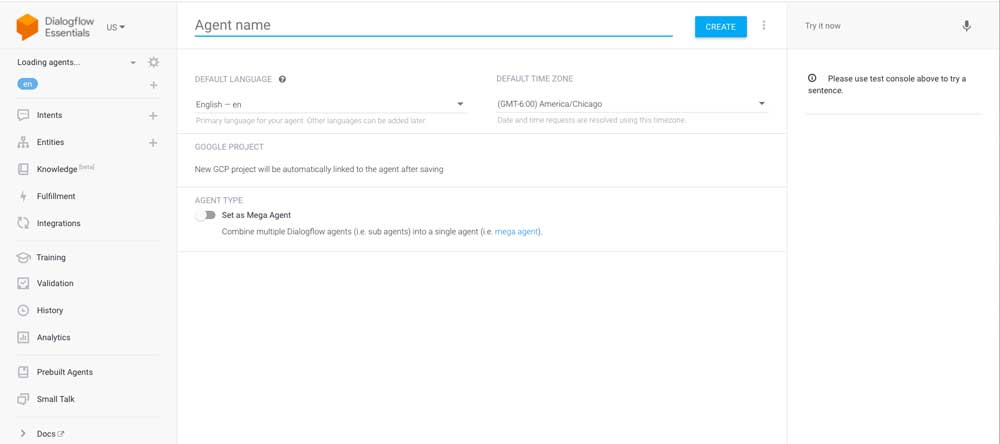1000x444 pixels.
Task: Click the Integrations cycle icon
Action: 23,223
